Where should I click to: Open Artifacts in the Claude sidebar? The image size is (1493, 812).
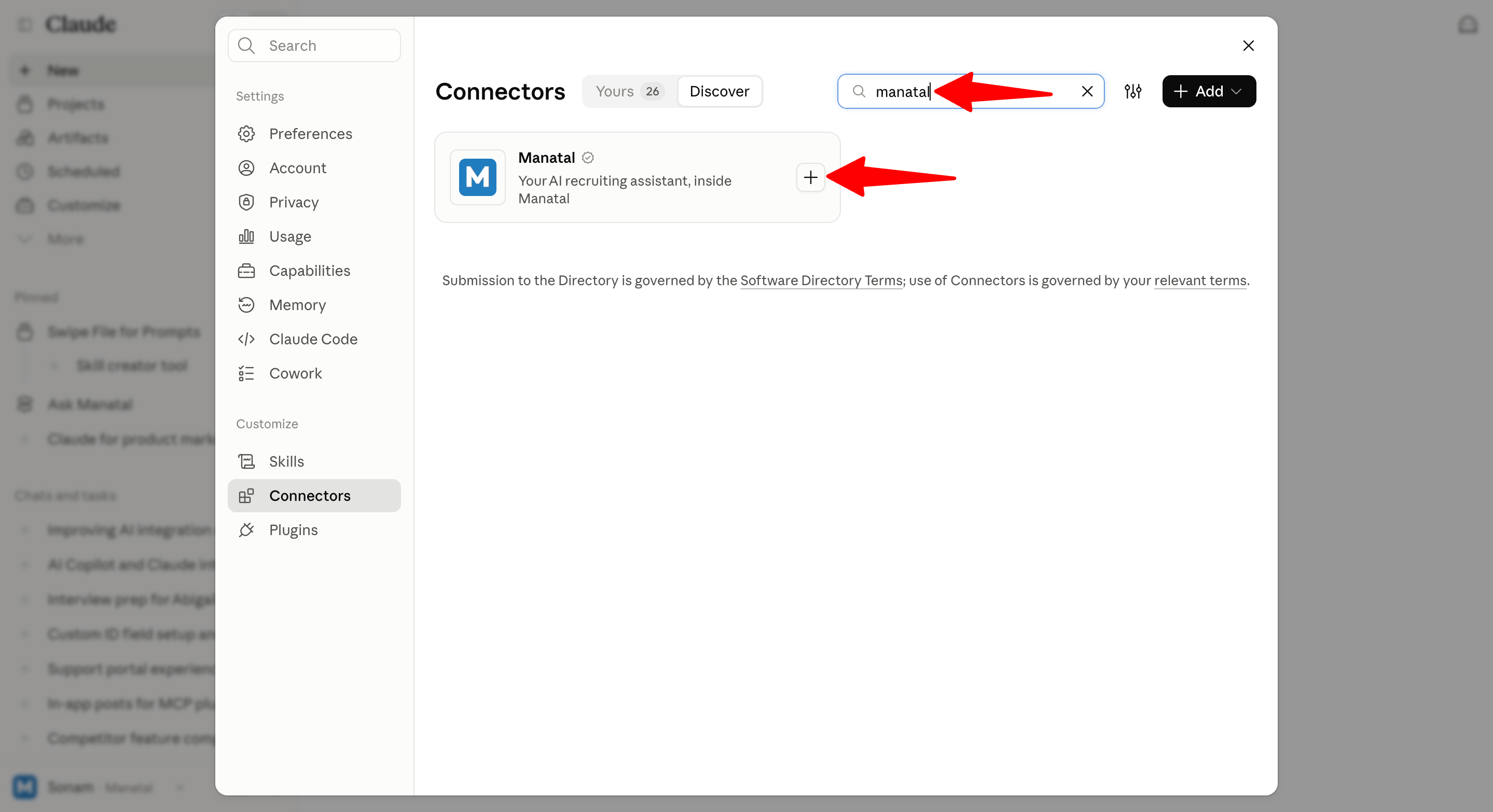pyautogui.click(x=78, y=138)
